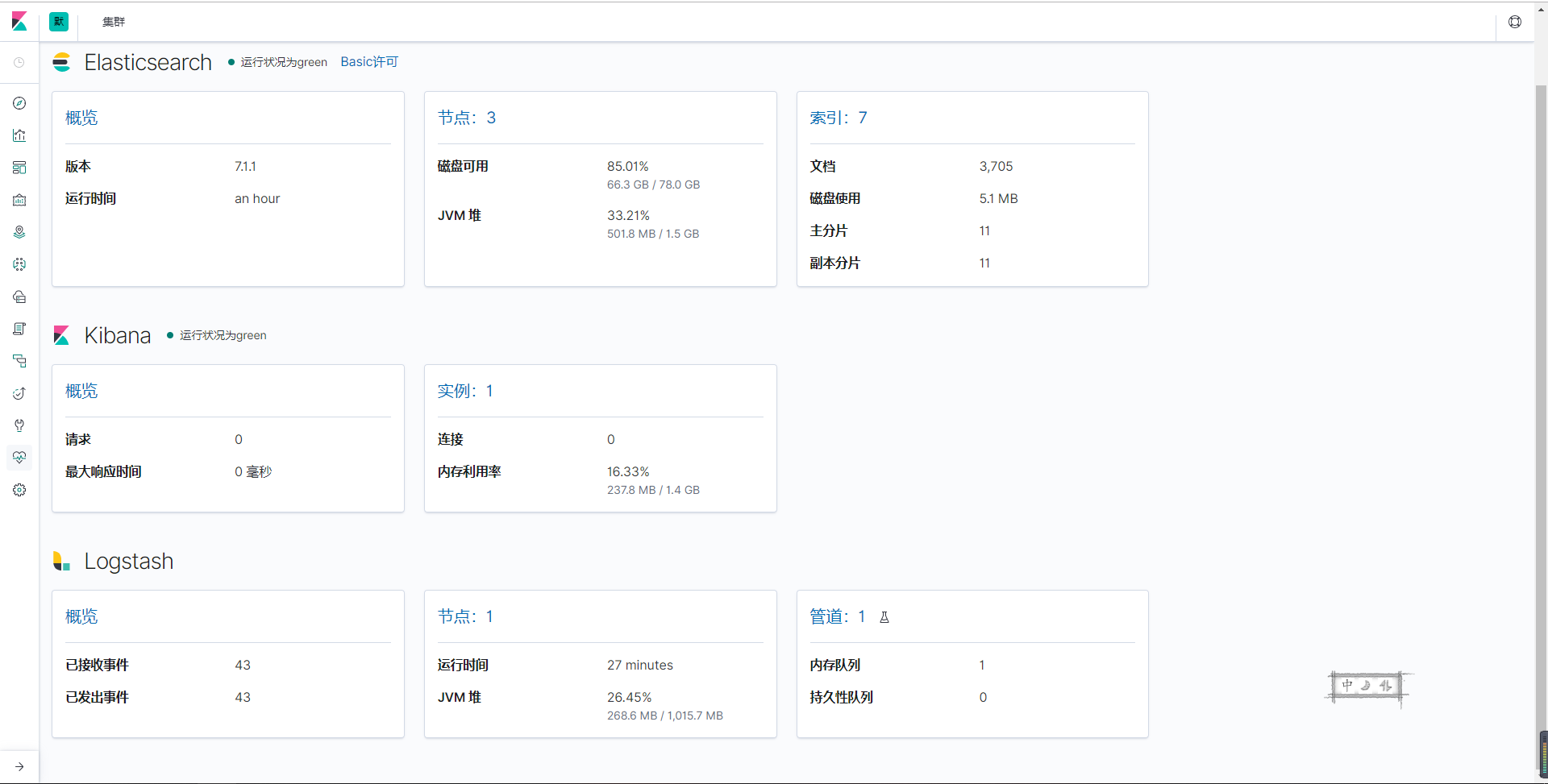
Task: Open Management gear icon
Action: 19,490
